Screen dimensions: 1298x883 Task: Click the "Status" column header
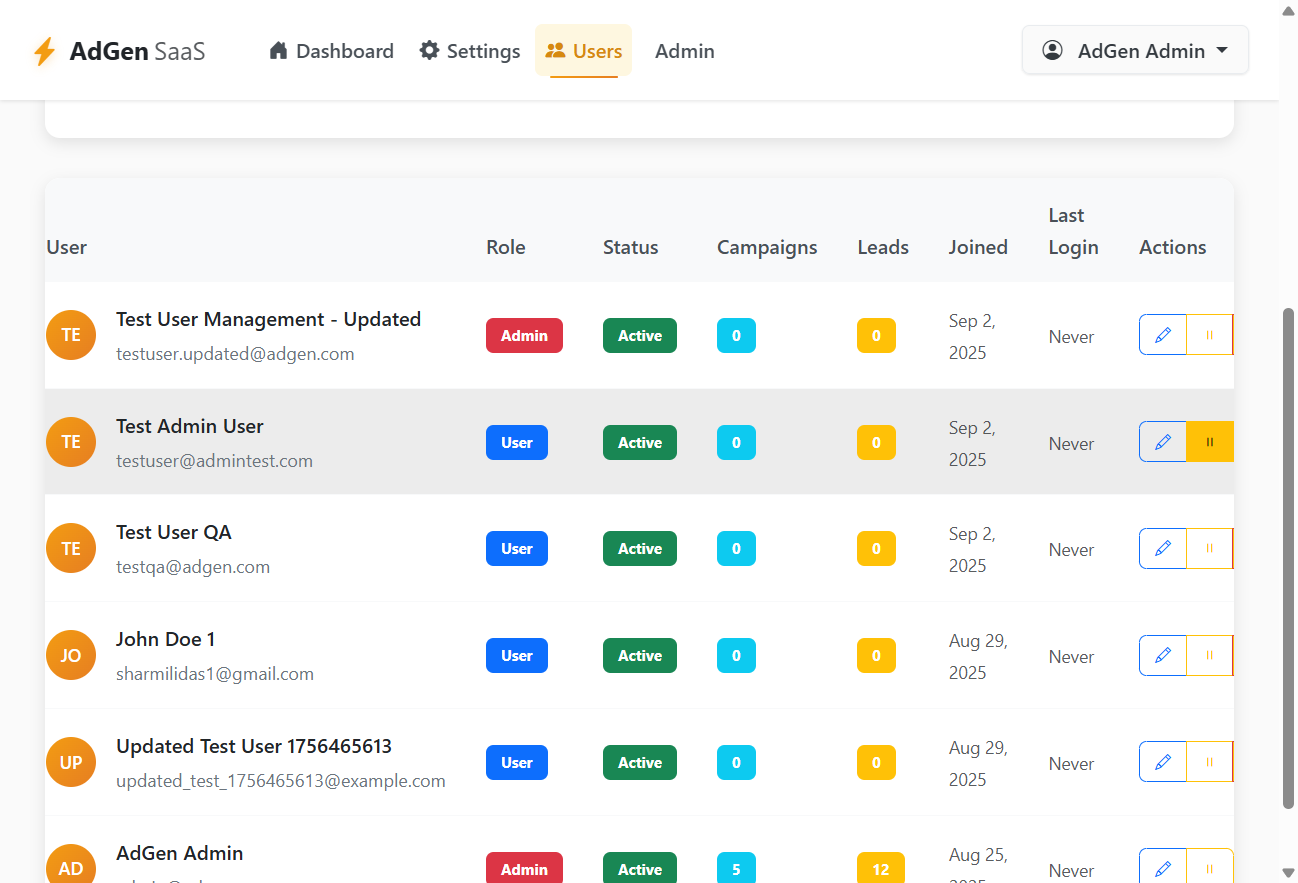[631, 247]
